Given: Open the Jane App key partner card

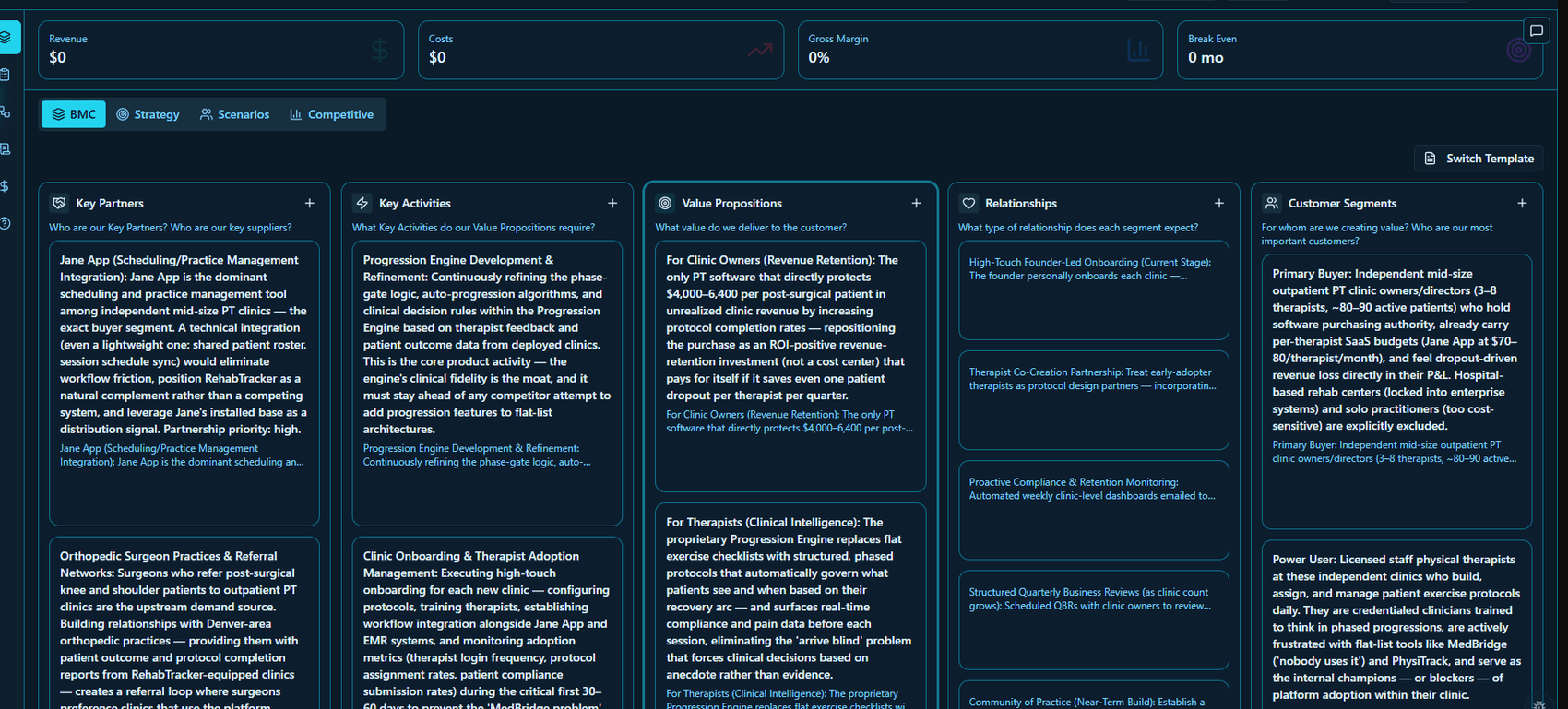Looking at the screenshot, I should click(x=184, y=384).
